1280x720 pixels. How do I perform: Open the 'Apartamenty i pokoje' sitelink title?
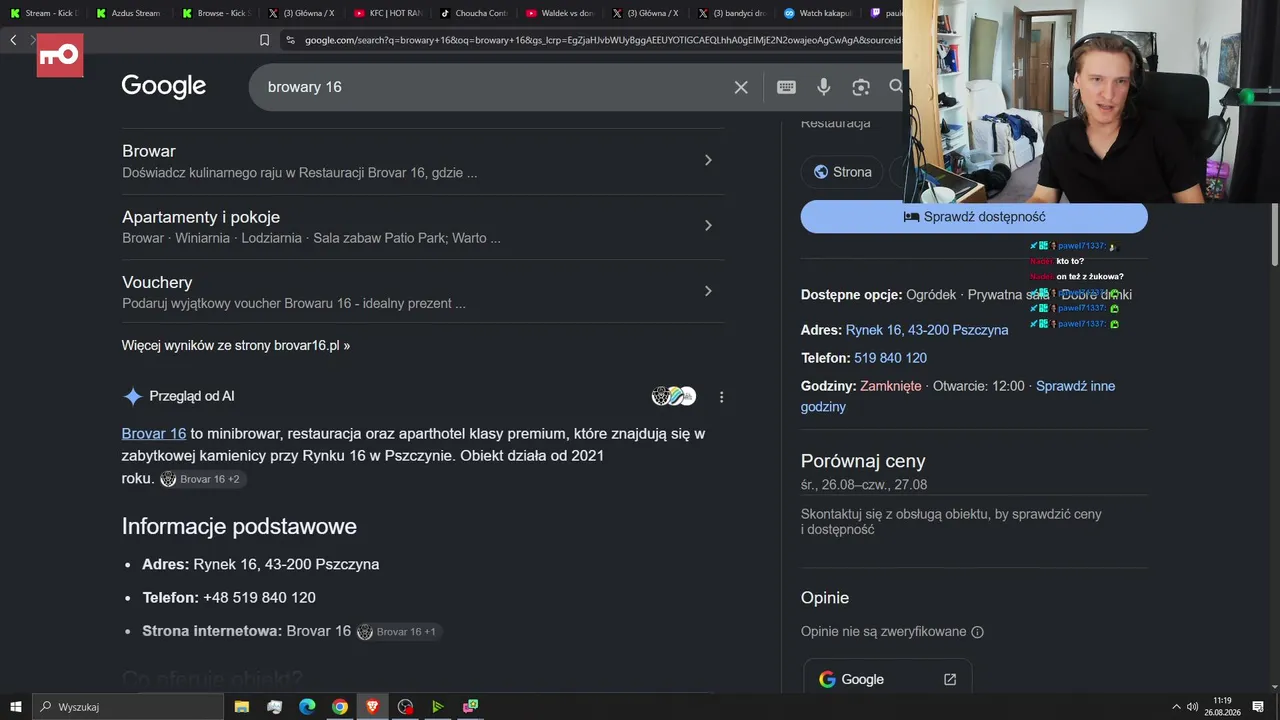pyautogui.click(x=201, y=217)
